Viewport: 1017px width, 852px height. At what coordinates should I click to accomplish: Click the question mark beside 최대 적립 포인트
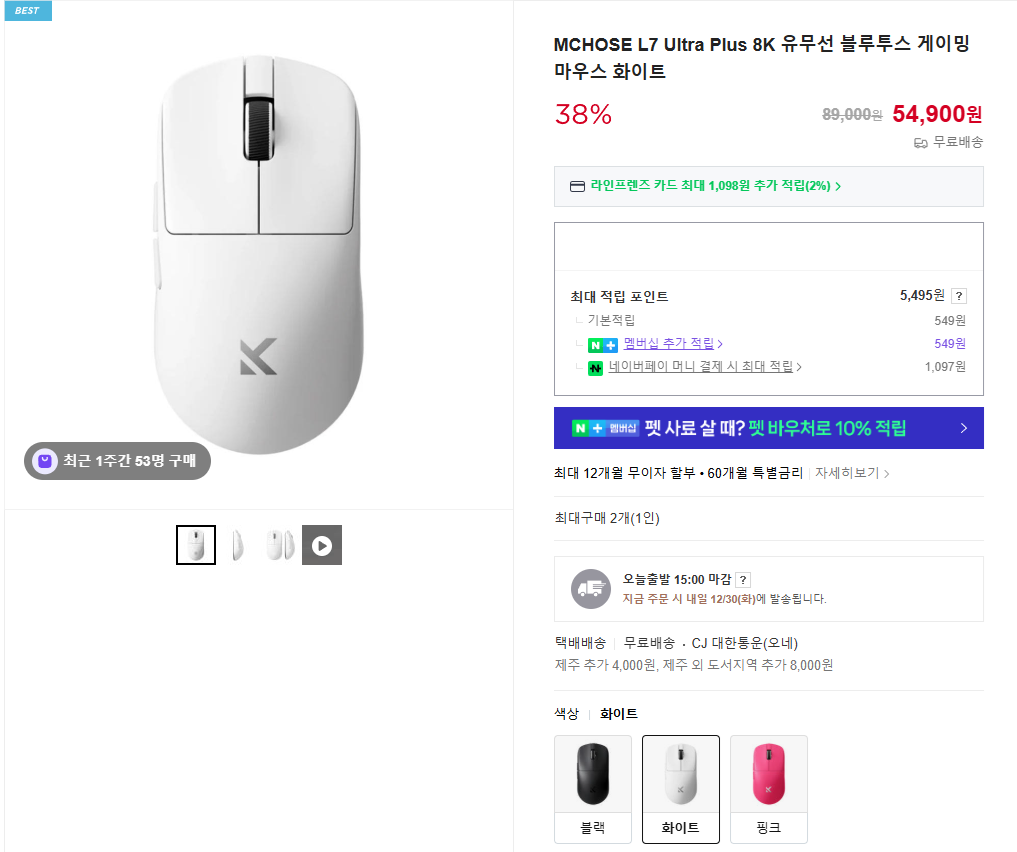(960, 296)
